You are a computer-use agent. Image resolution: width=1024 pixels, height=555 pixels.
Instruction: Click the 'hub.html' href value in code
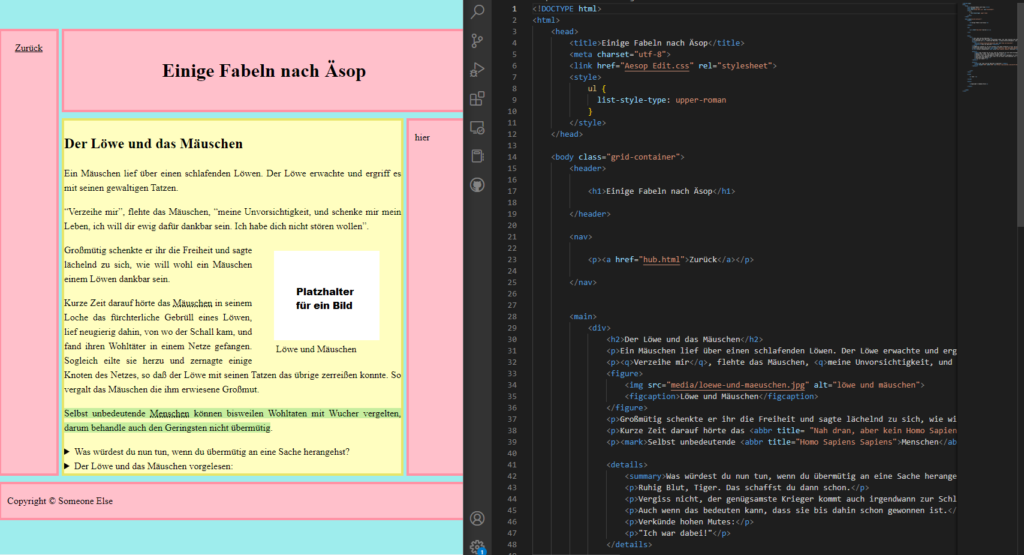[659, 259]
